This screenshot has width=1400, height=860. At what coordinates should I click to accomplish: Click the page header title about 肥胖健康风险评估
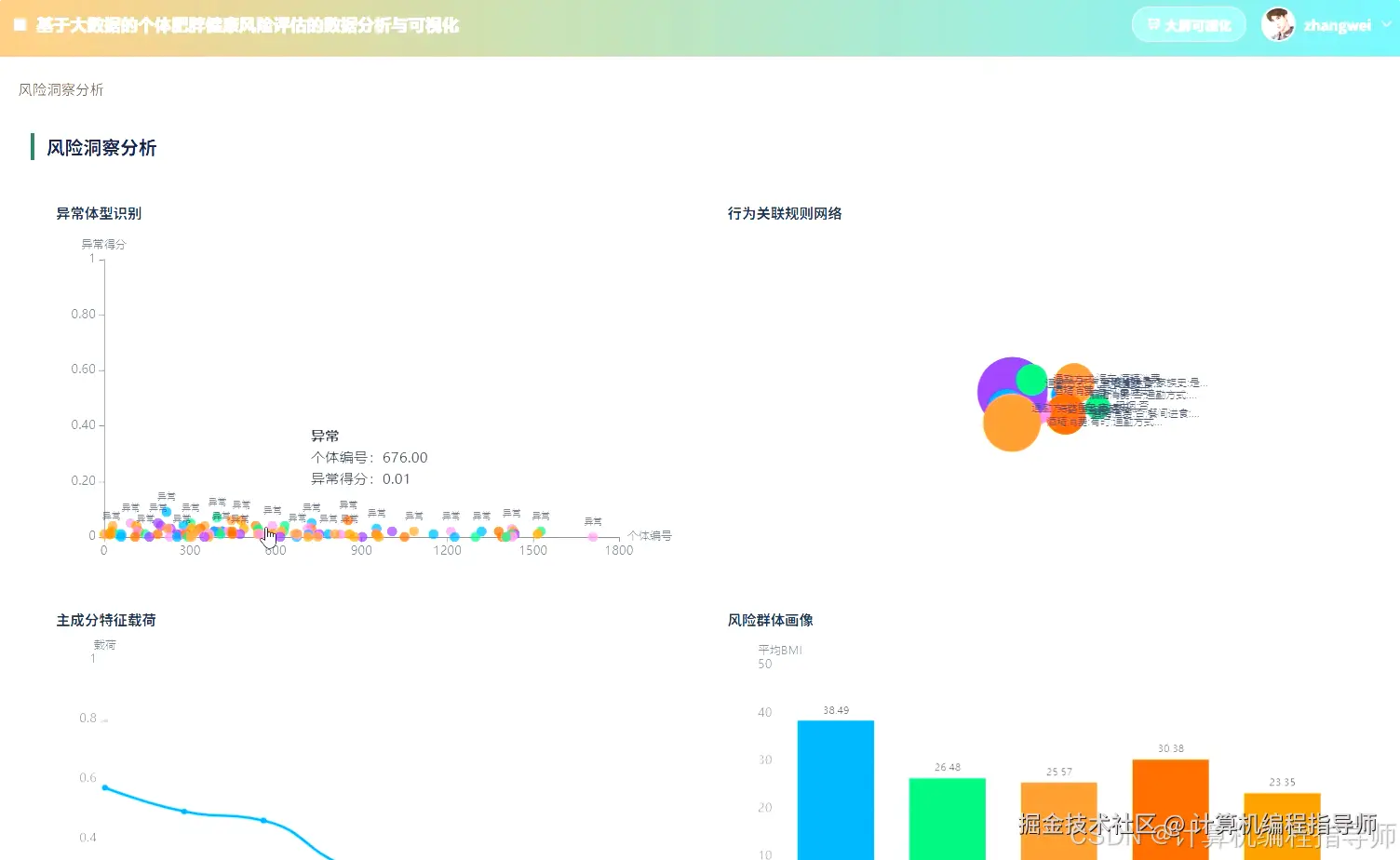(x=248, y=25)
